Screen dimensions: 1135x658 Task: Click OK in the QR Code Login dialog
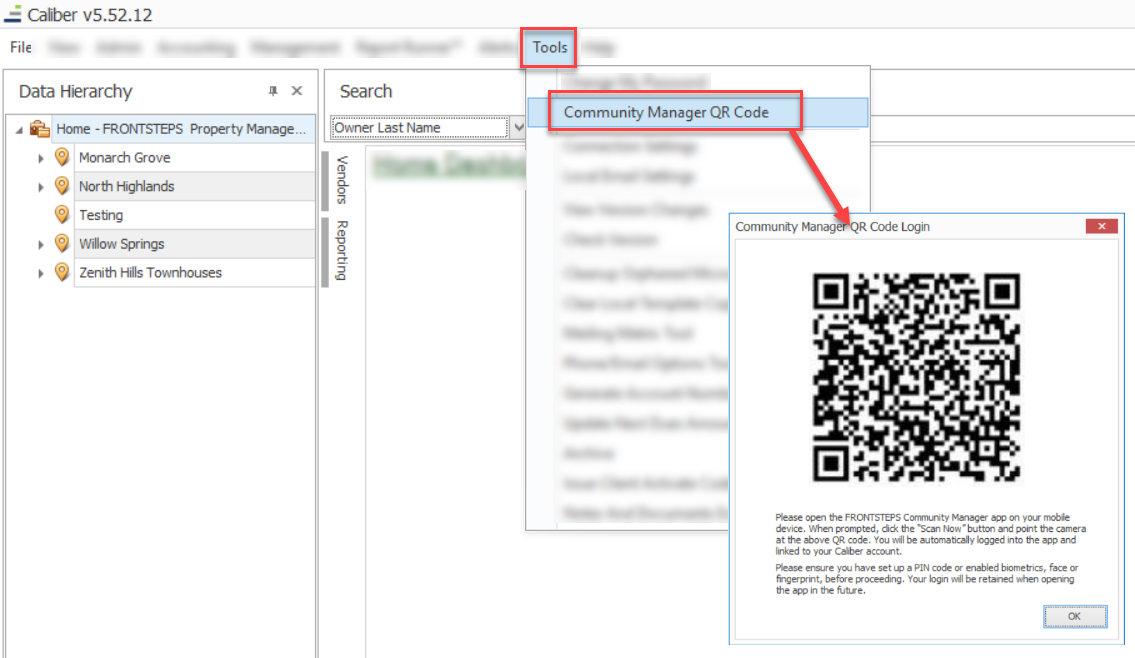[1075, 616]
